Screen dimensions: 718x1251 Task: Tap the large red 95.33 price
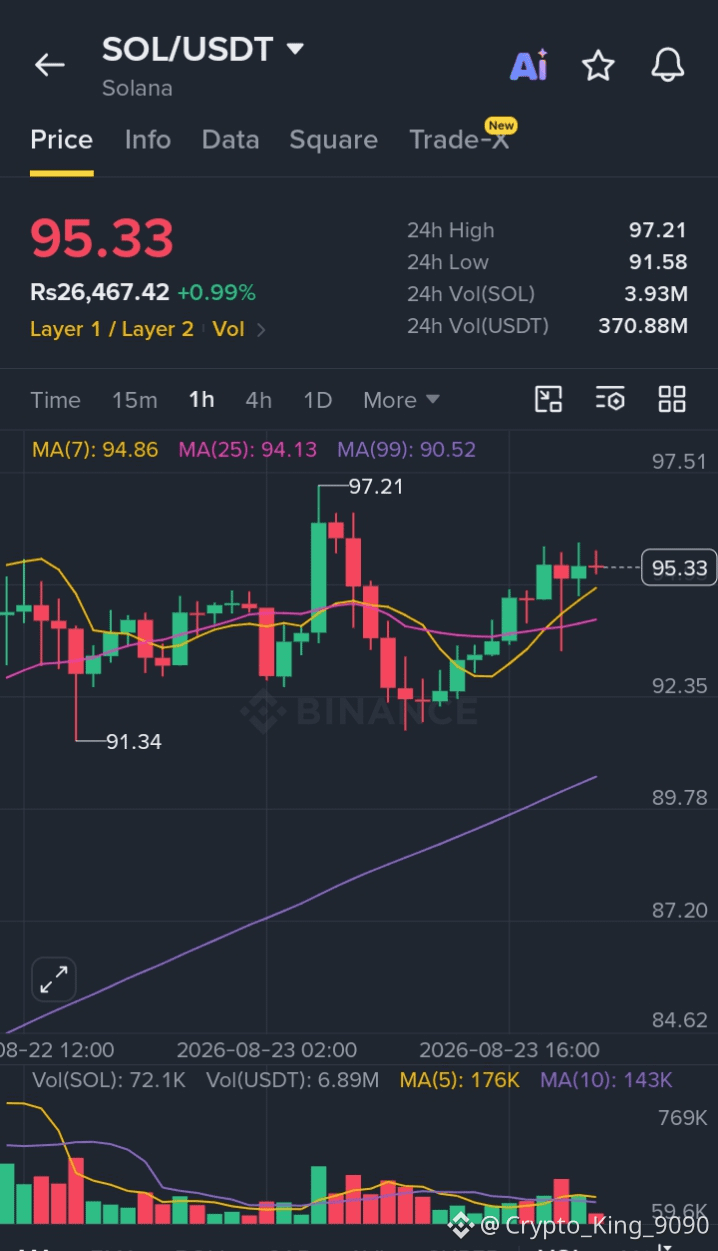(102, 238)
